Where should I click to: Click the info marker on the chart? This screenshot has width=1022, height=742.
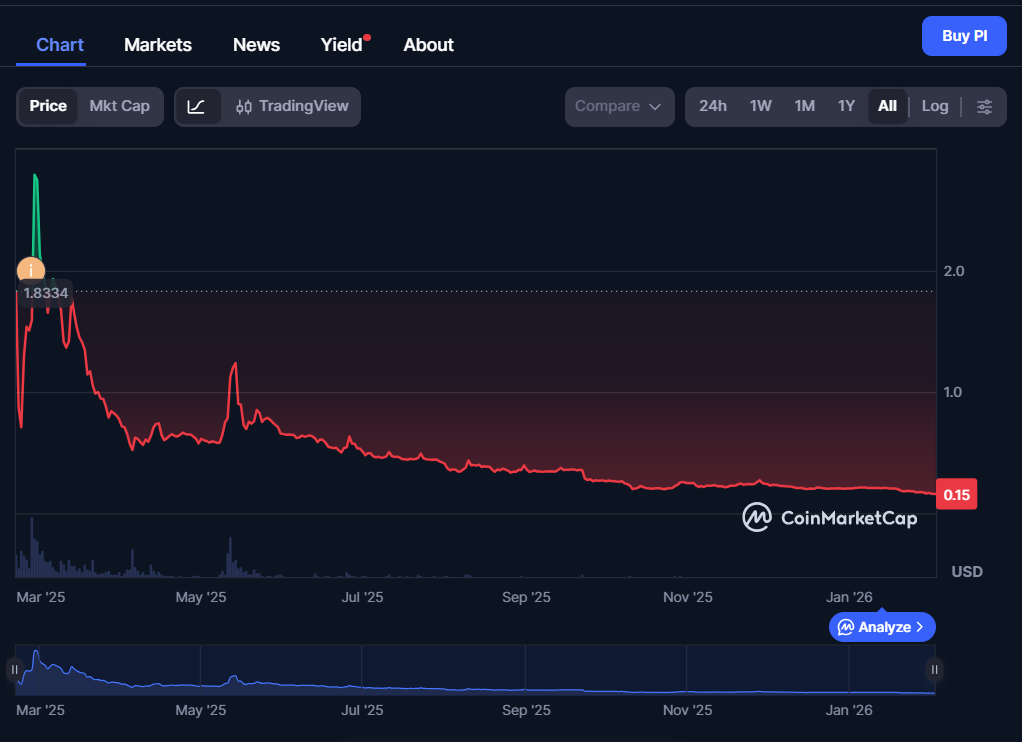30,269
